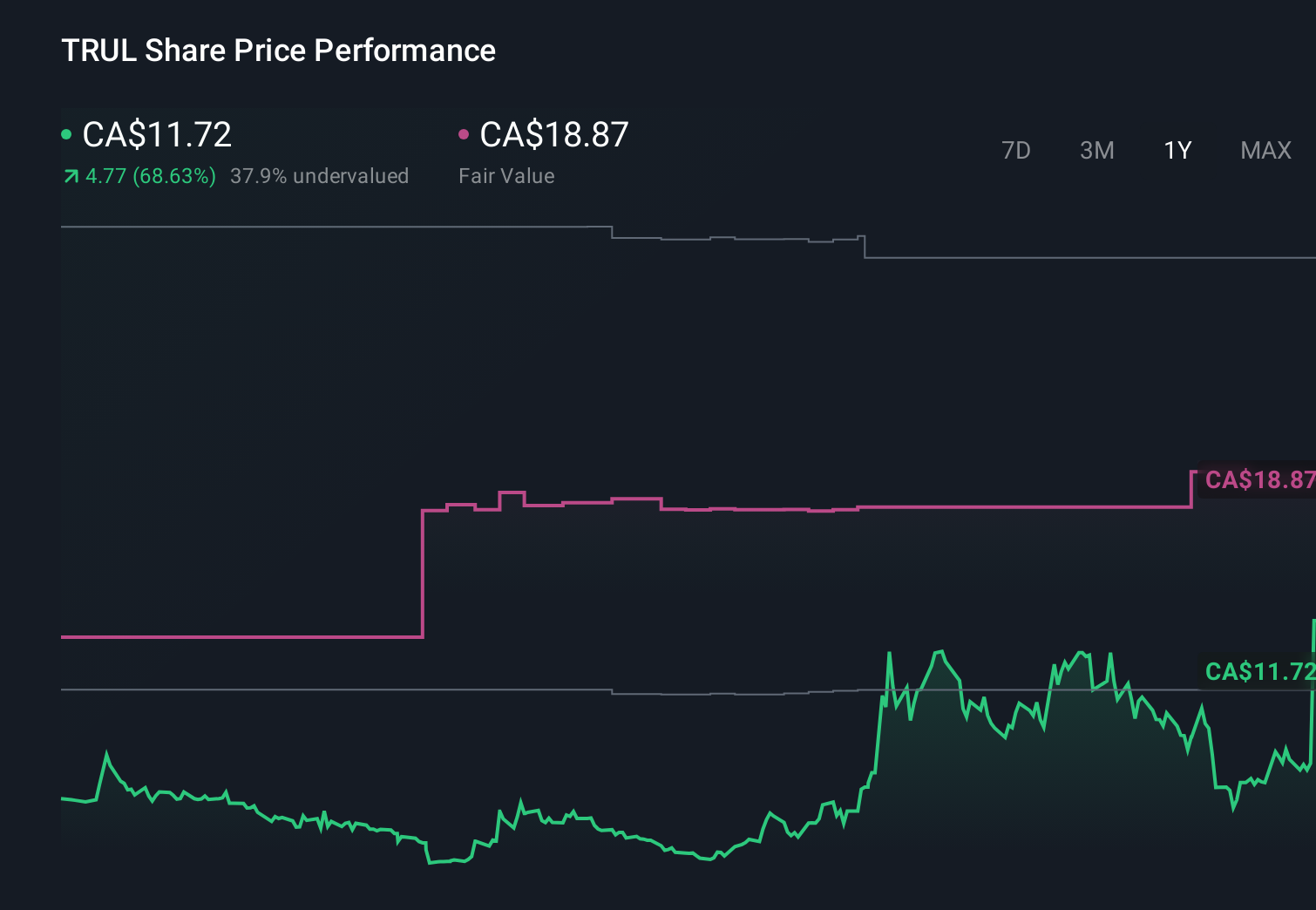This screenshot has height=910, width=1316.
Task: Click the green upward arrow icon
Action: pos(71,177)
